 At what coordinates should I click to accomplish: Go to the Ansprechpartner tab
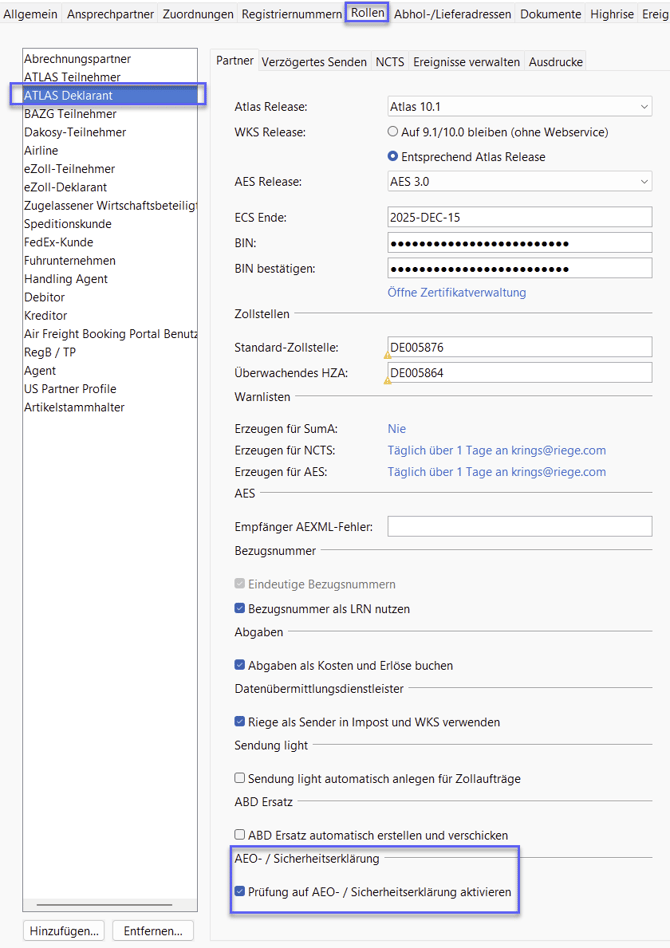[x=110, y=14]
